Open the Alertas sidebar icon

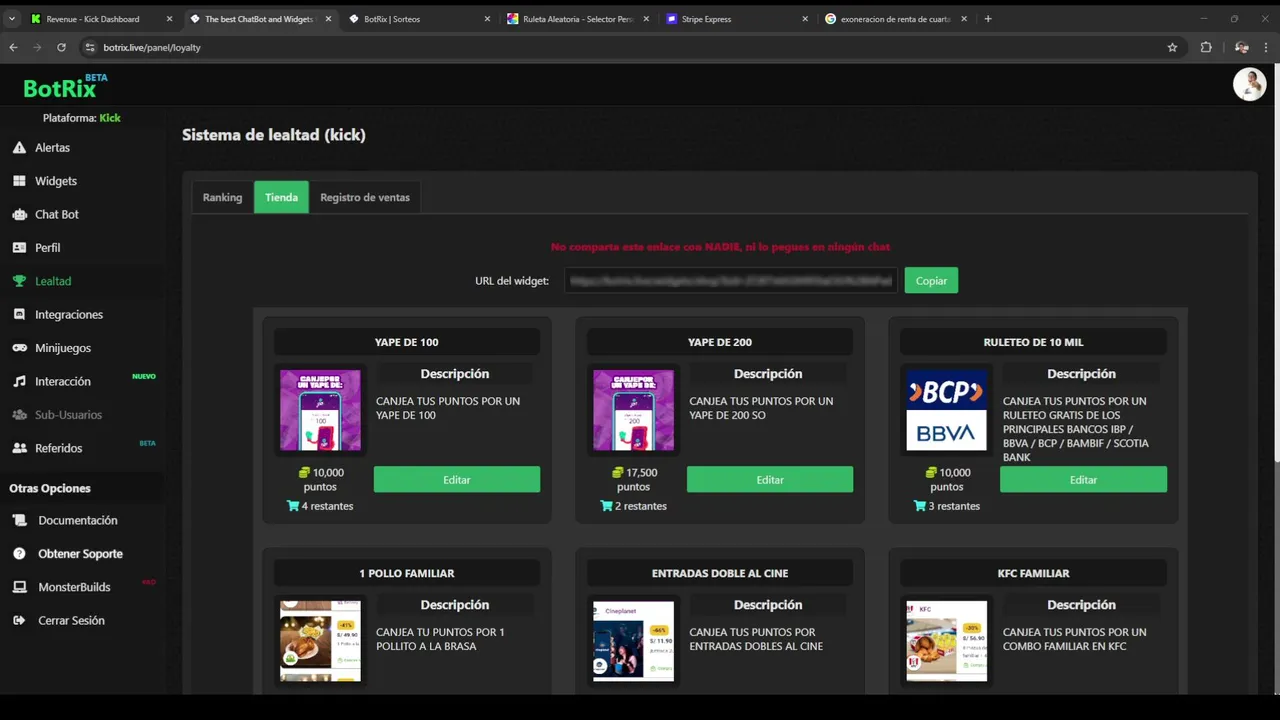(x=19, y=147)
